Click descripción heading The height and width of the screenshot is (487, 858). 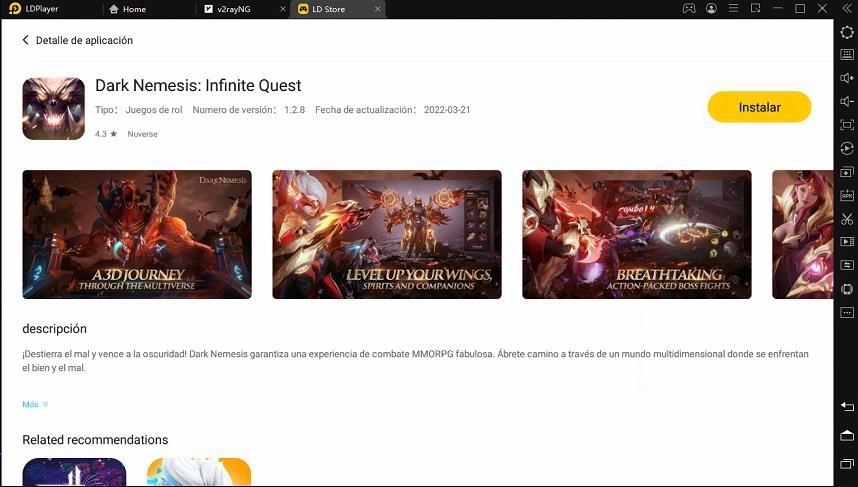click(x=54, y=329)
